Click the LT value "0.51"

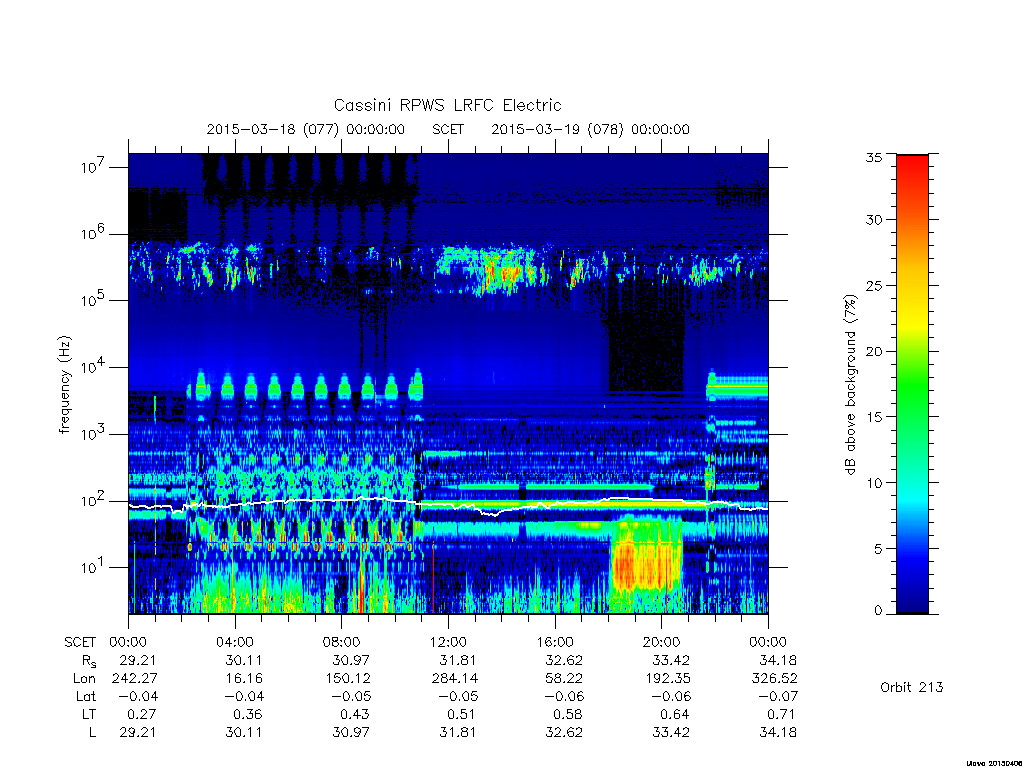(x=461, y=714)
